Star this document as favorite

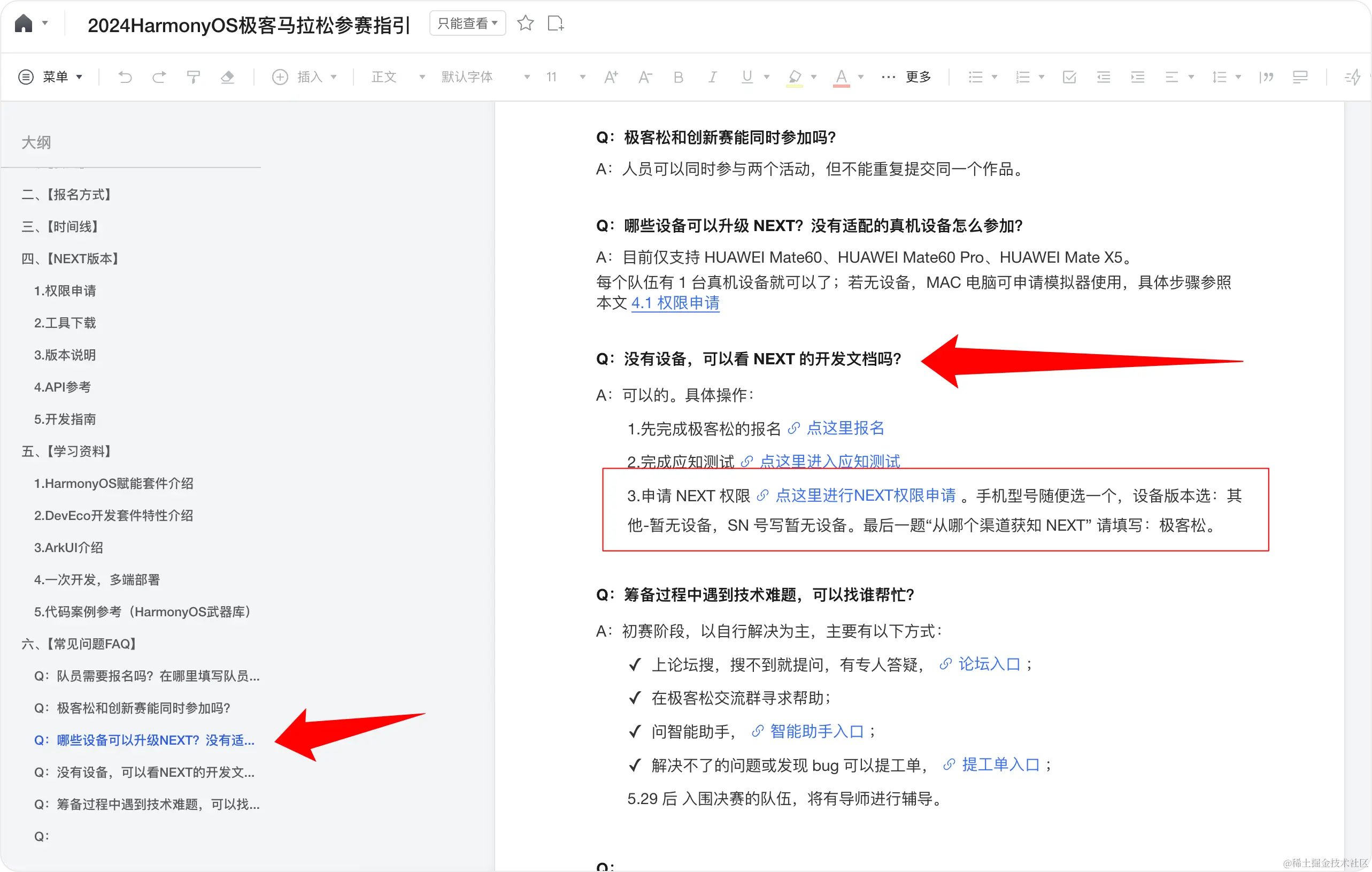point(525,24)
